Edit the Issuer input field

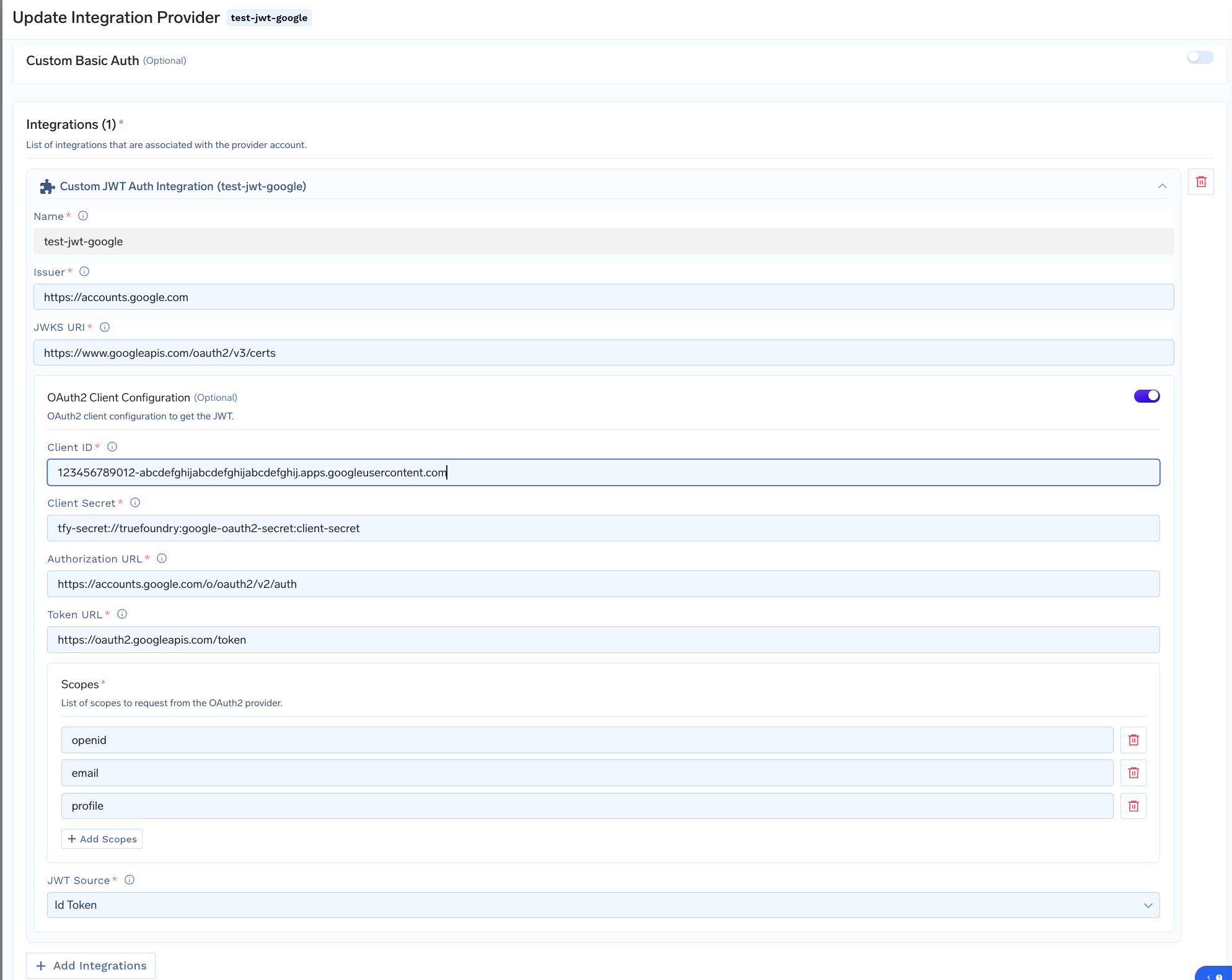pyautogui.click(x=604, y=297)
